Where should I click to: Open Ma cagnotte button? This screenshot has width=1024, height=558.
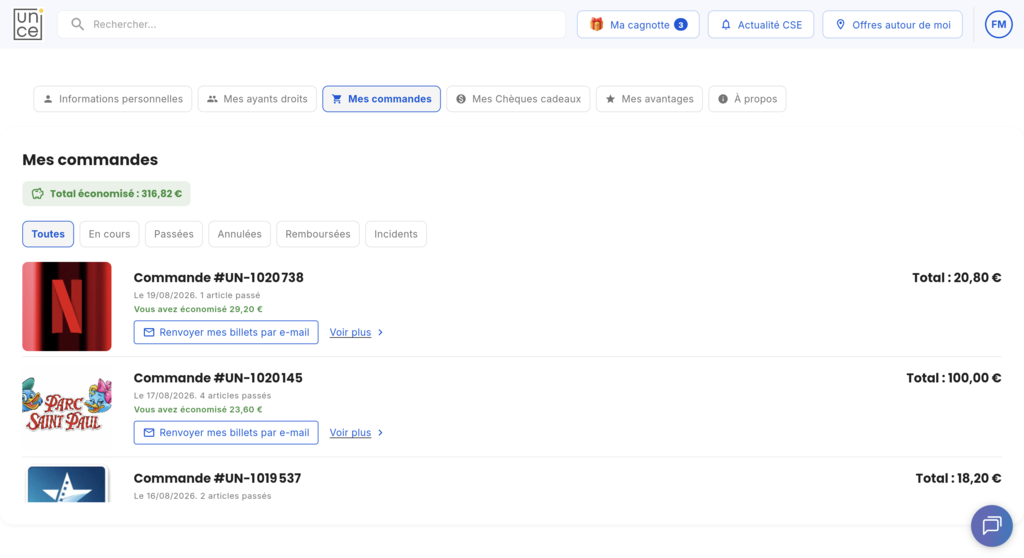pos(638,24)
